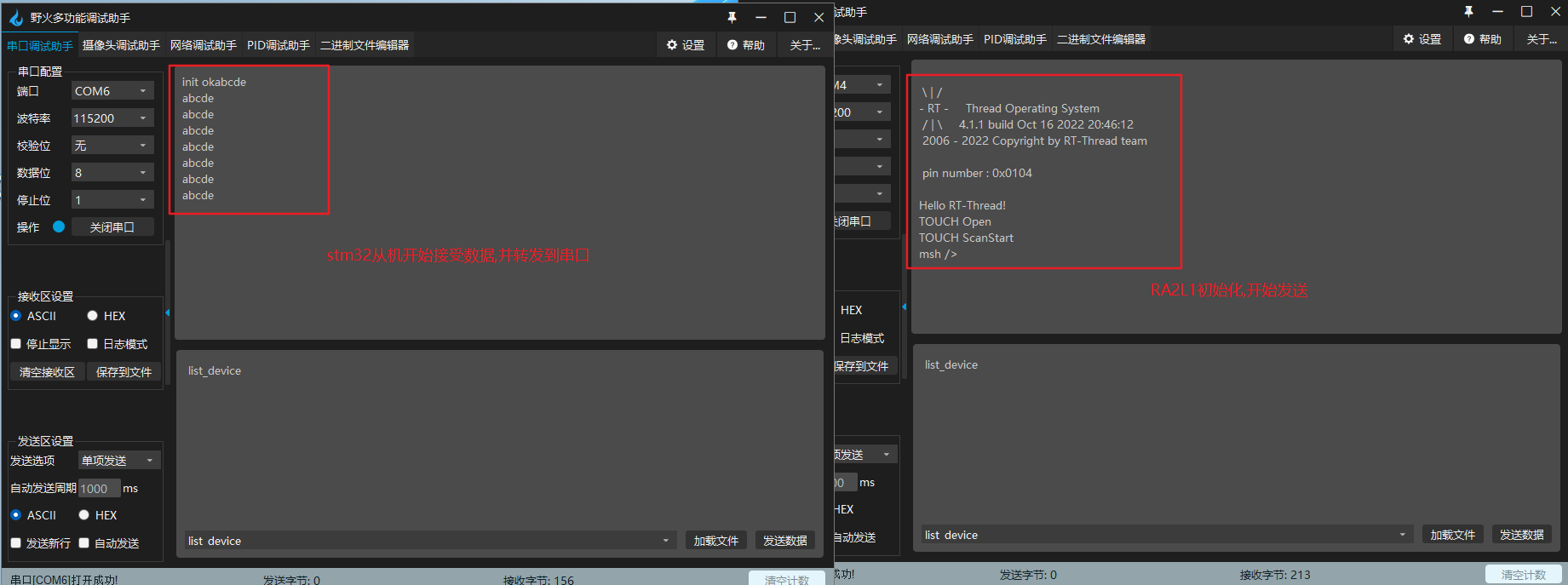1568x585 pixels.
Task: Toggle 自动发送 checkbox in left window
Action: [x=83, y=543]
